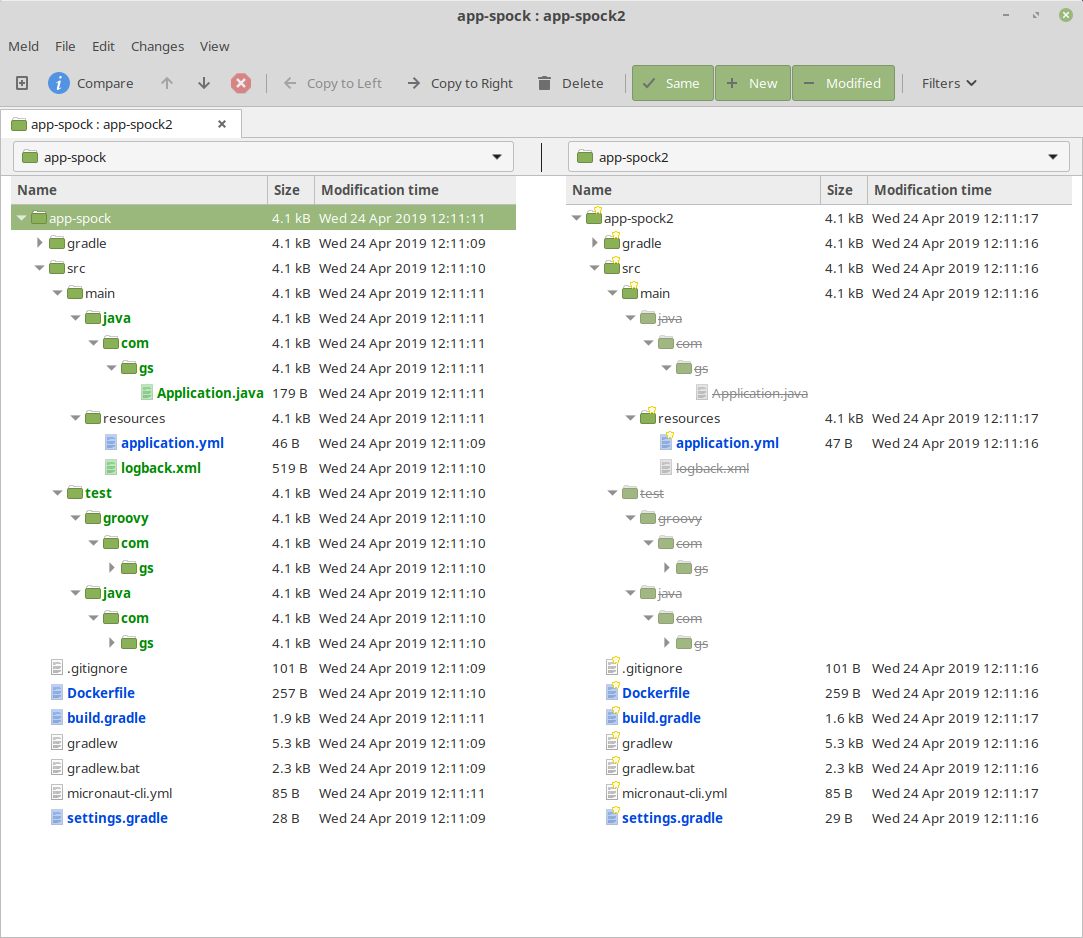Select build.gradle in the left pane

coord(107,718)
